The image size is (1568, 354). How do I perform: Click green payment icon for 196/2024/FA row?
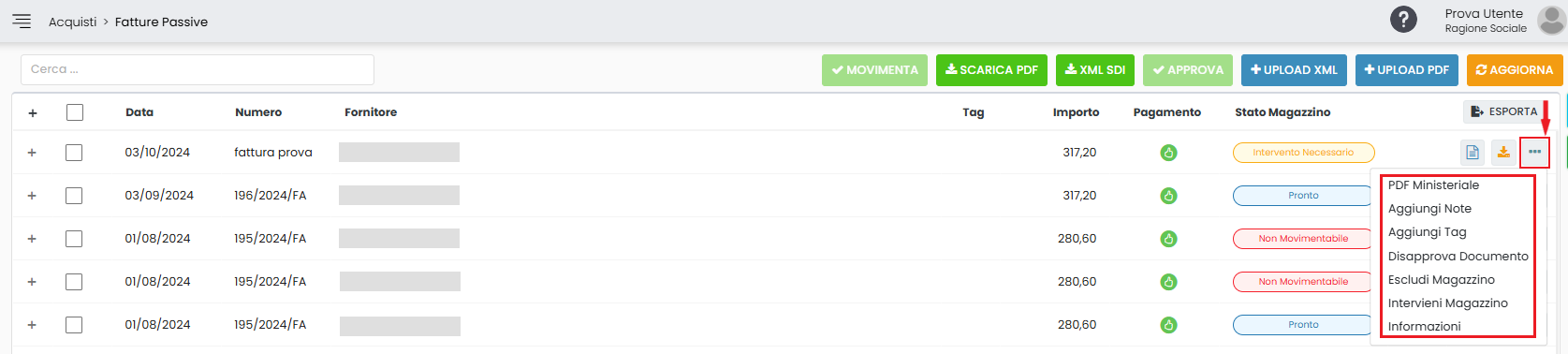click(x=1168, y=196)
